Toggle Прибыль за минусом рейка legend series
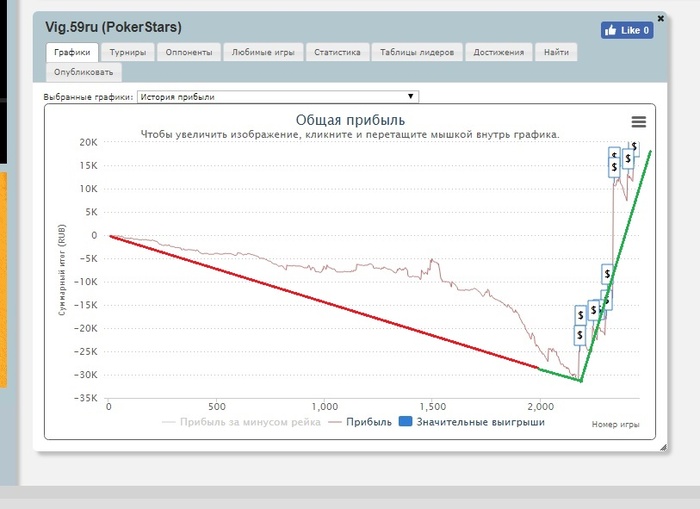 (x=241, y=422)
